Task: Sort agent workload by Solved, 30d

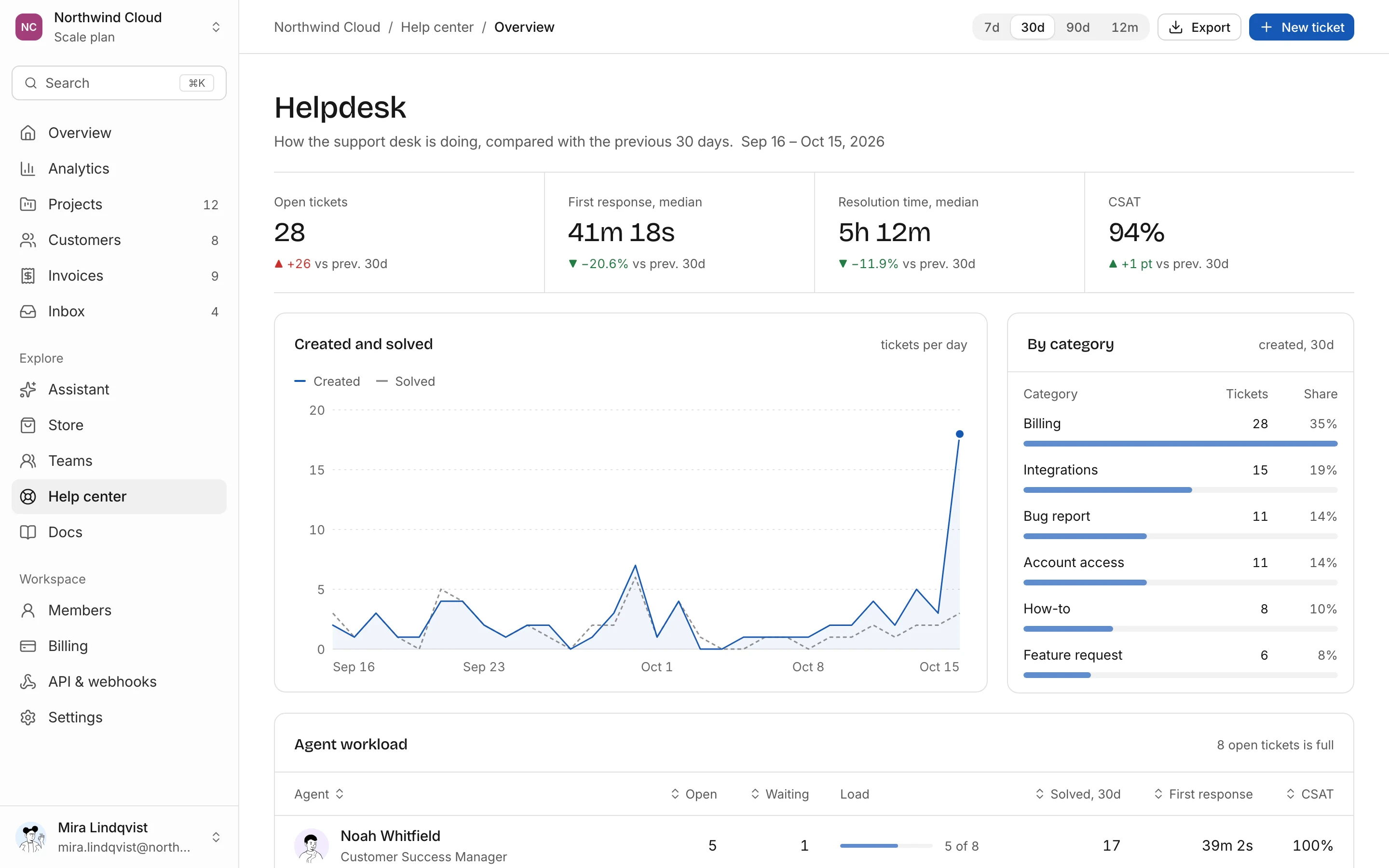Action: coord(1077,794)
